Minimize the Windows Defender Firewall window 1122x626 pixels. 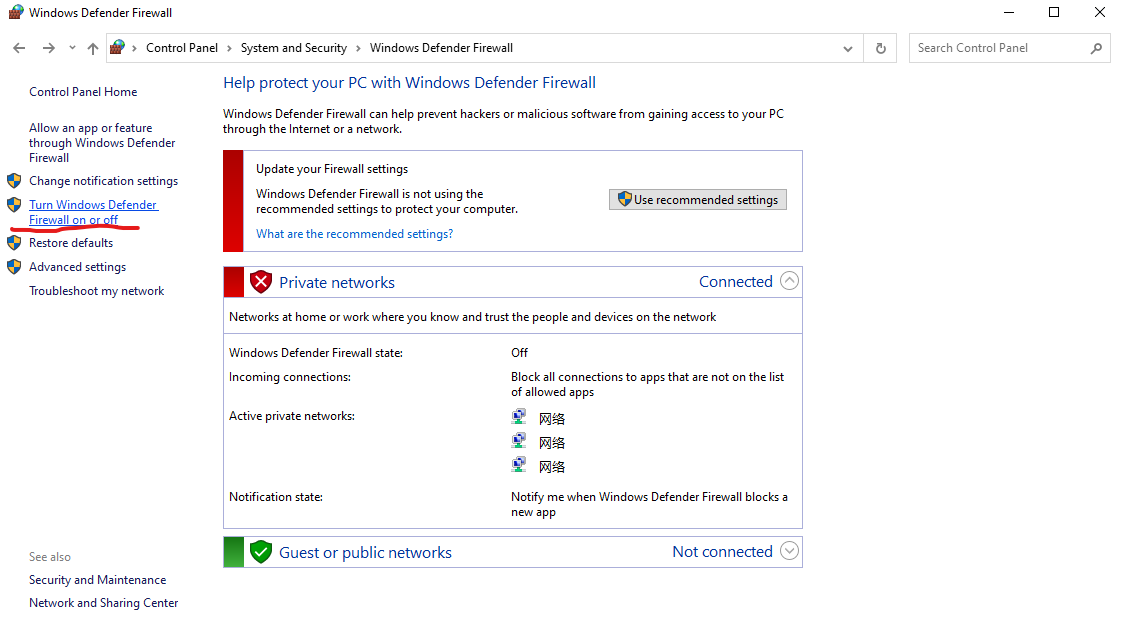[1009, 12]
